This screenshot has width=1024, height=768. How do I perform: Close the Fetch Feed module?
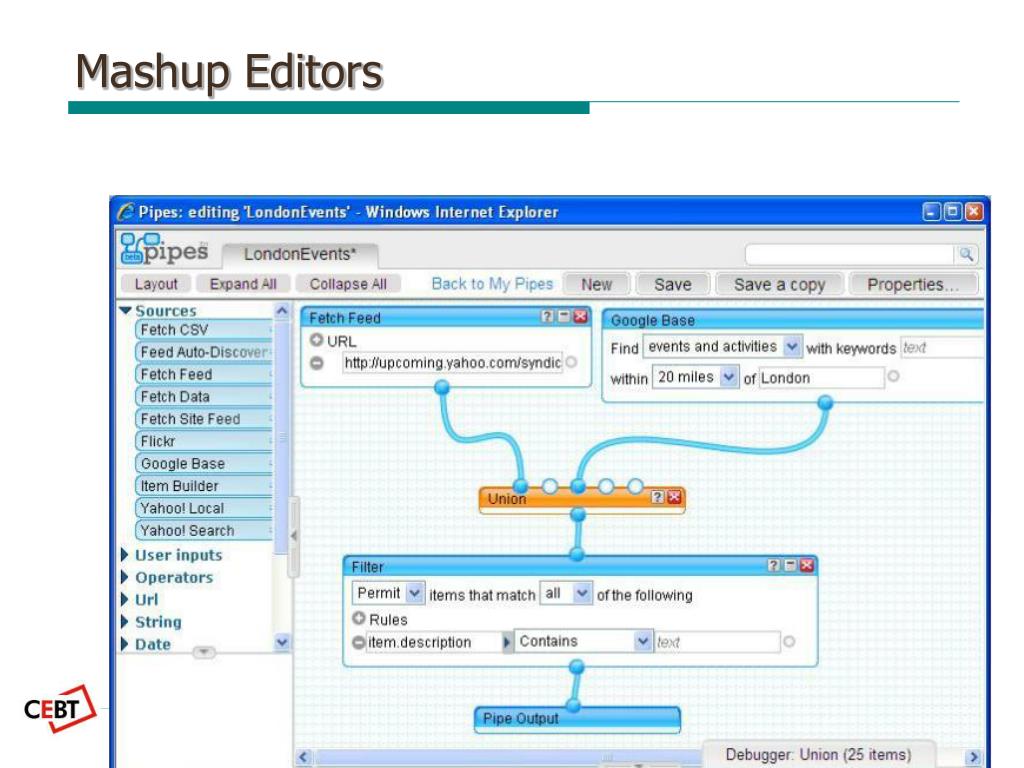pyautogui.click(x=580, y=317)
